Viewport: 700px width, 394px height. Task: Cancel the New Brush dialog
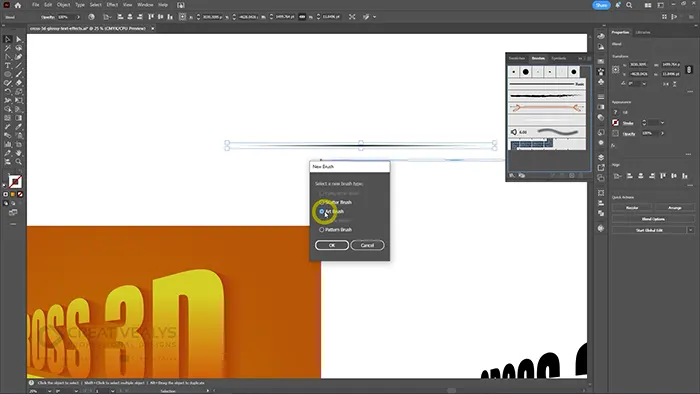tap(367, 245)
